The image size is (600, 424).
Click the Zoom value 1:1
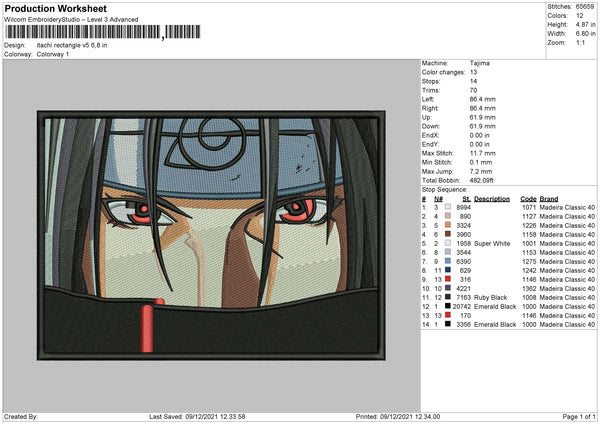pyautogui.click(x=580, y=42)
